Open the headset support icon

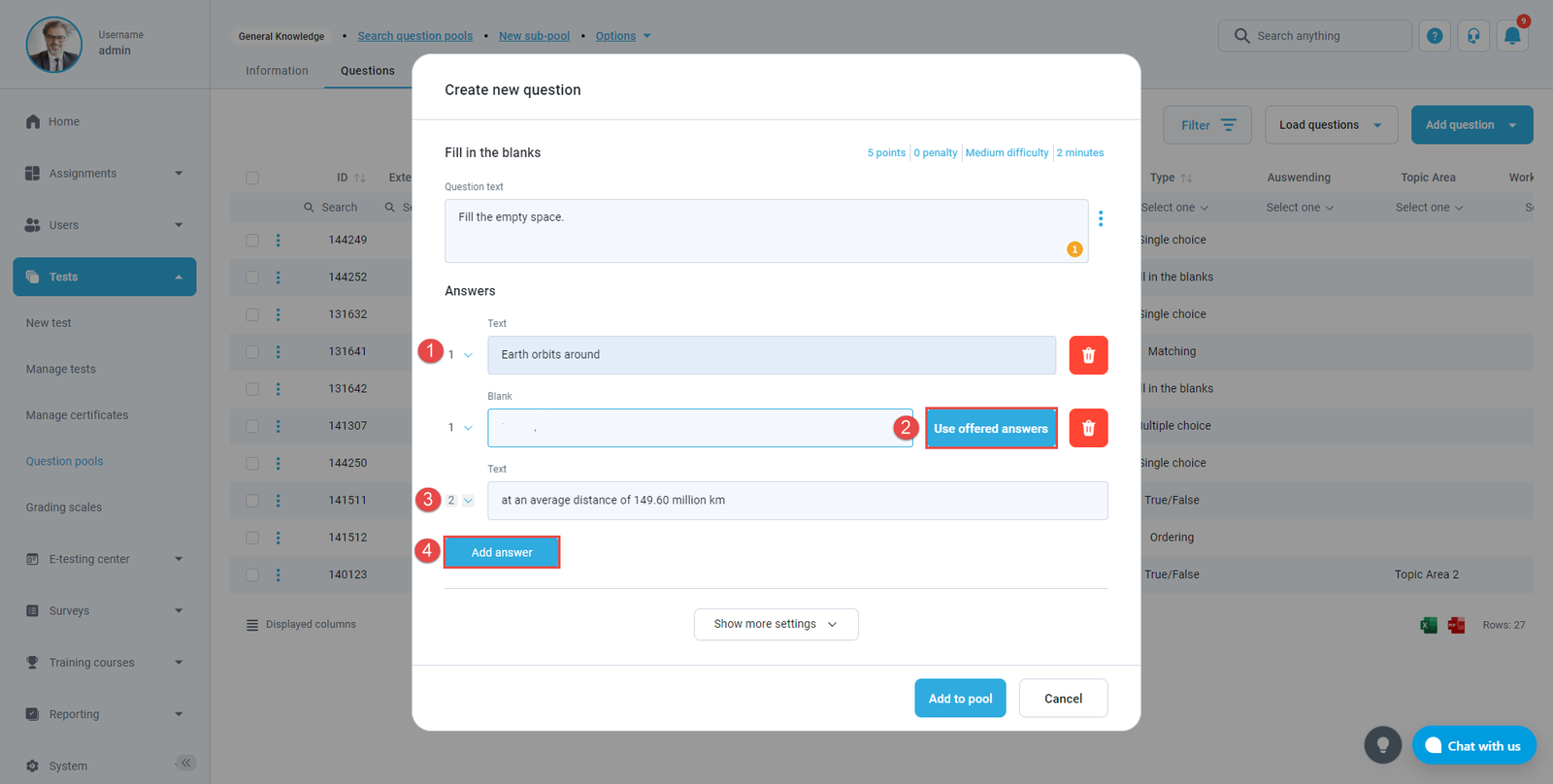tap(1473, 36)
